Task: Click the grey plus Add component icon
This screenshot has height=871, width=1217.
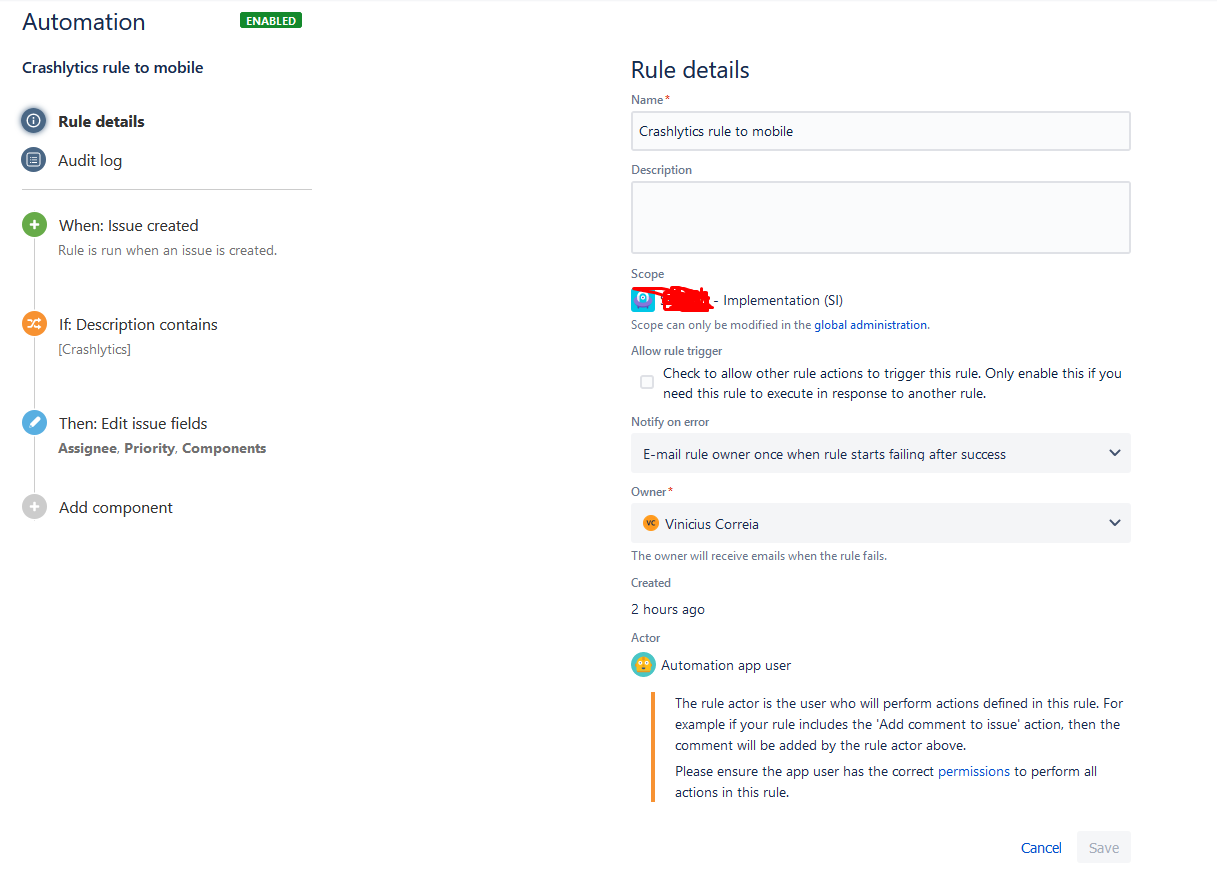Action: pyautogui.click(x=34, y=507)
